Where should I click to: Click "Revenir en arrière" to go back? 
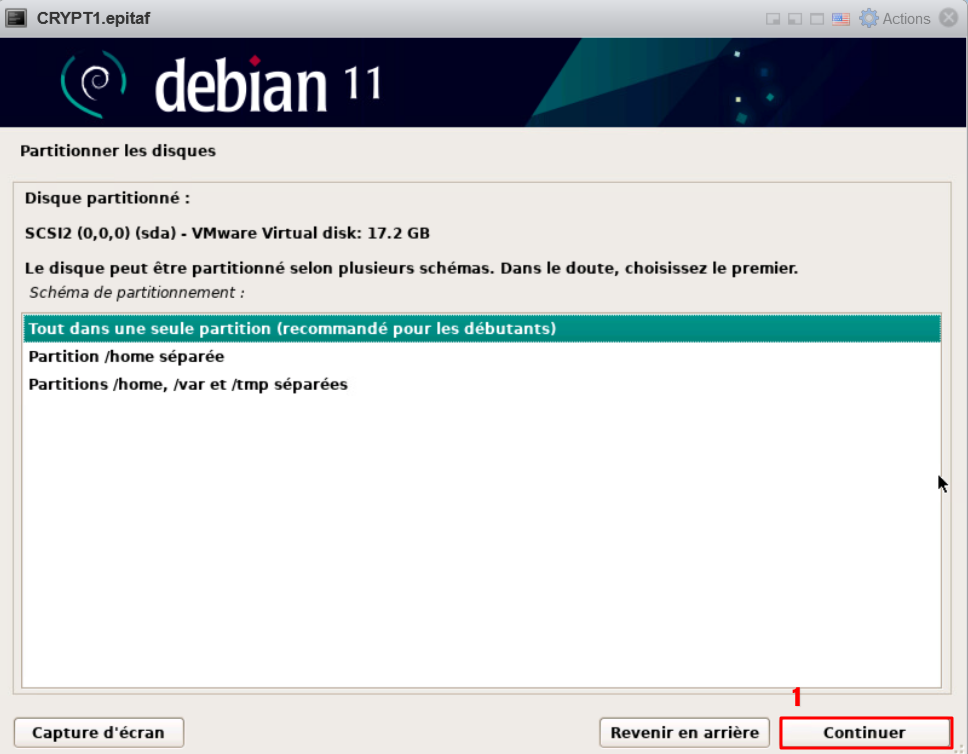(x=684, y=733)
